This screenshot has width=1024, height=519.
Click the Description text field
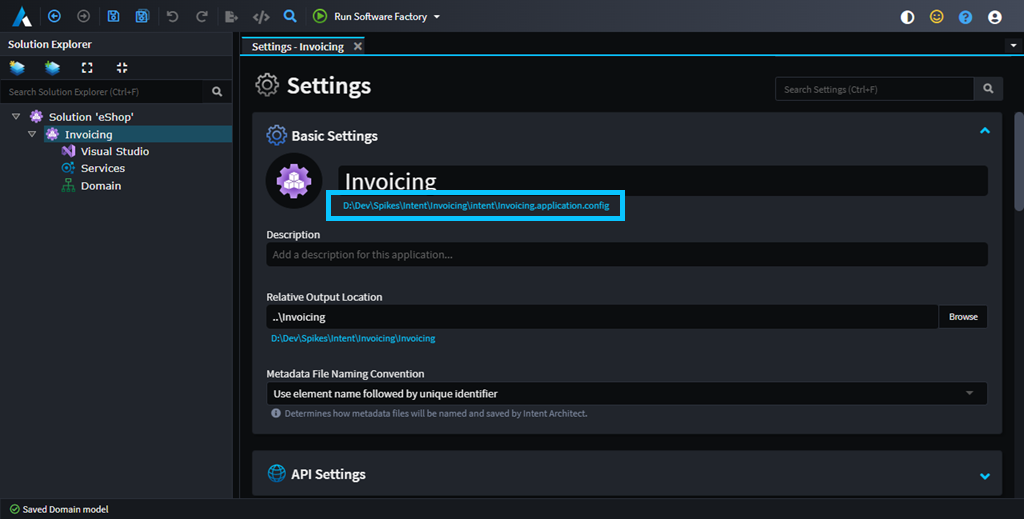pos(627,255)
